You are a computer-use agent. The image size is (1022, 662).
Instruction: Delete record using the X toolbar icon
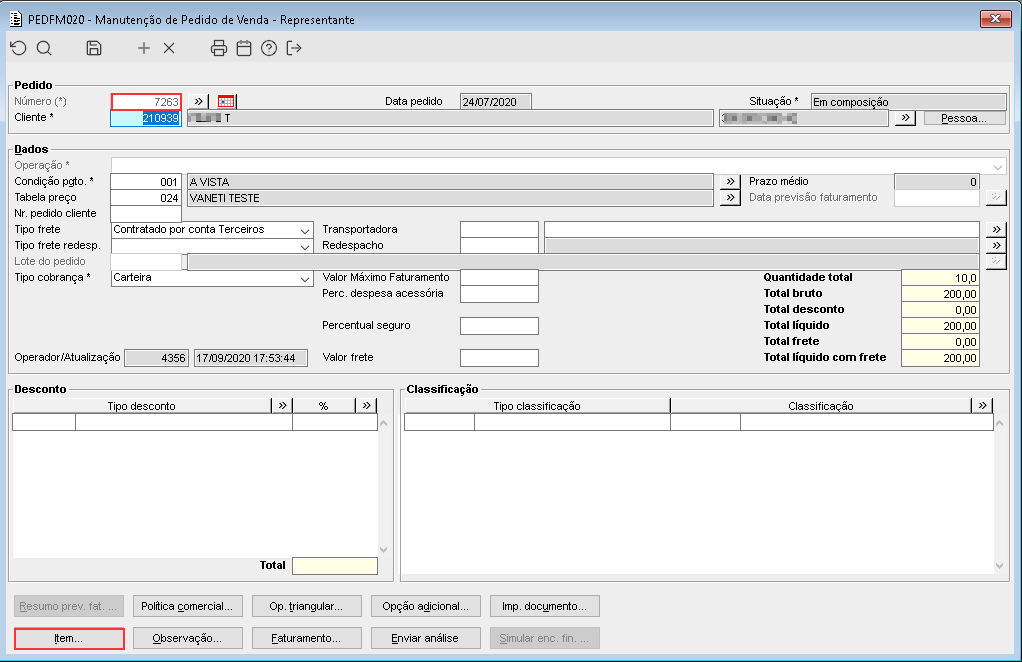click(x=169, y=48)
